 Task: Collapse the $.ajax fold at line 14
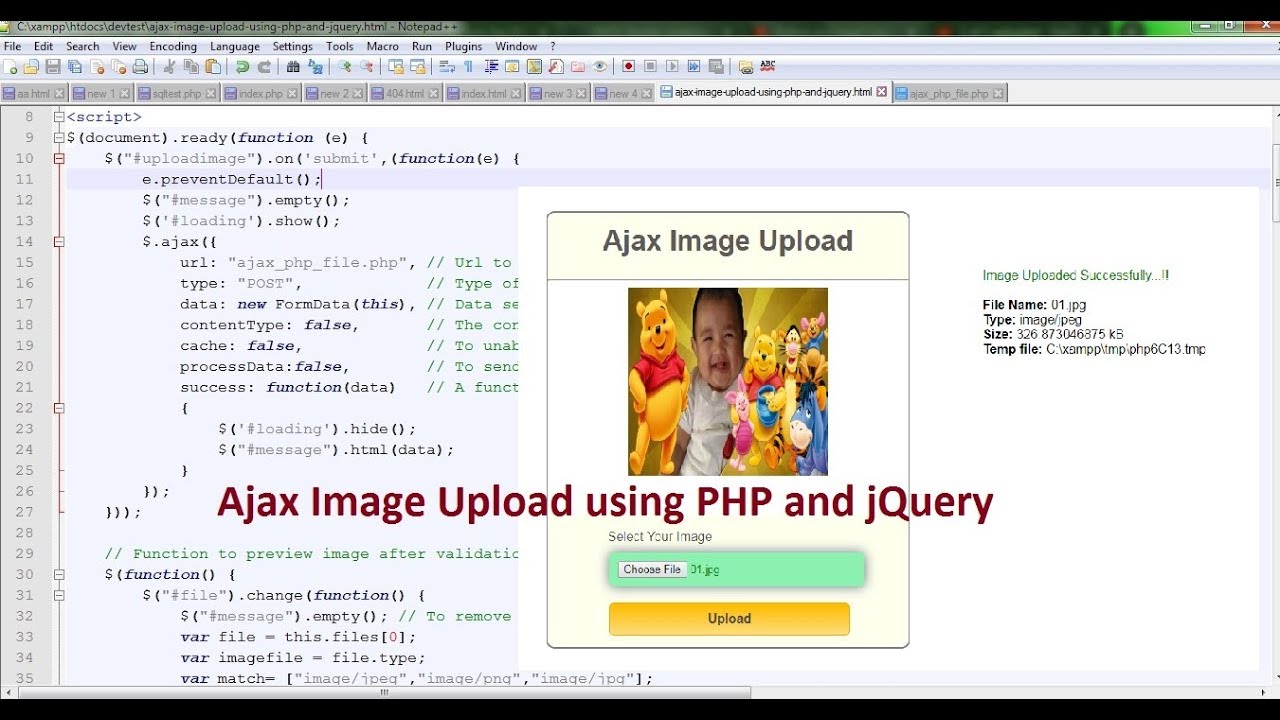click(x=59, y=241)
